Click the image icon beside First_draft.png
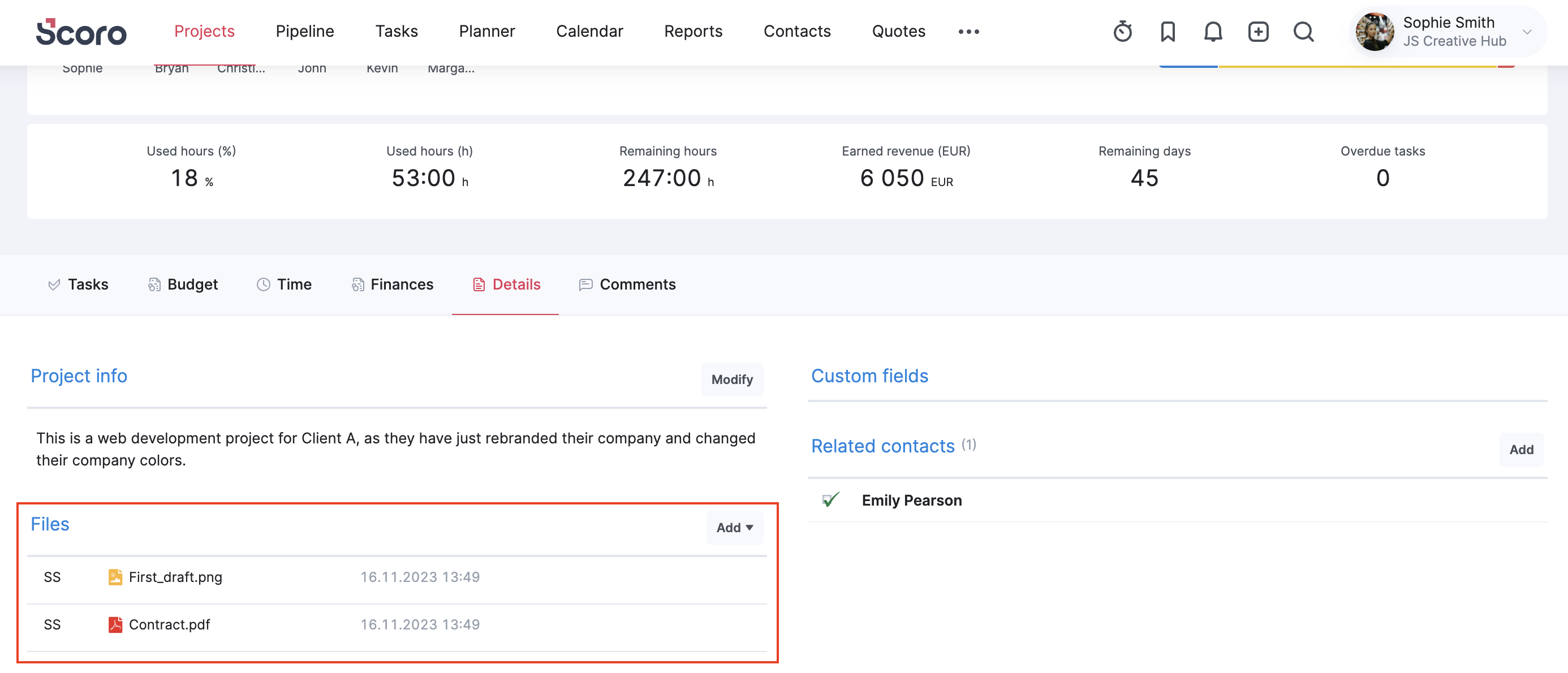Image resolution: width=1568 pixels, height=673 pixels. 115,577
